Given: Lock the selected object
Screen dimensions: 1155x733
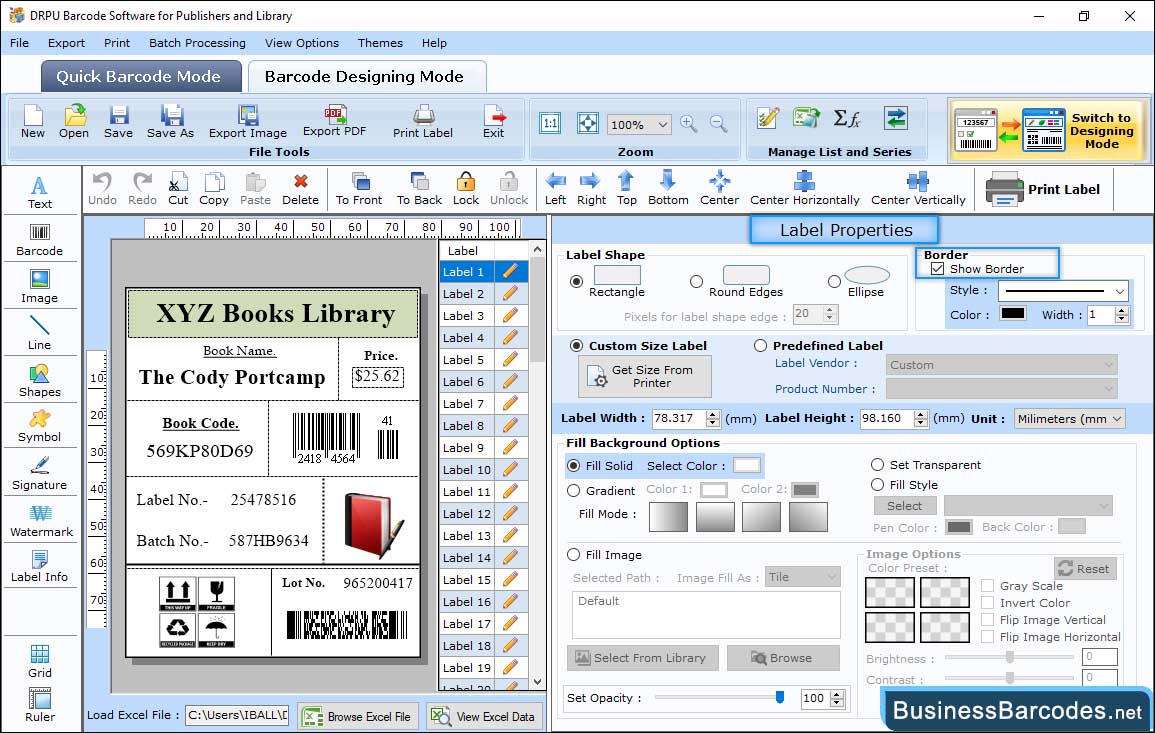Looking at the screenshot, I should pyautogui.click(x=466, y=189).
